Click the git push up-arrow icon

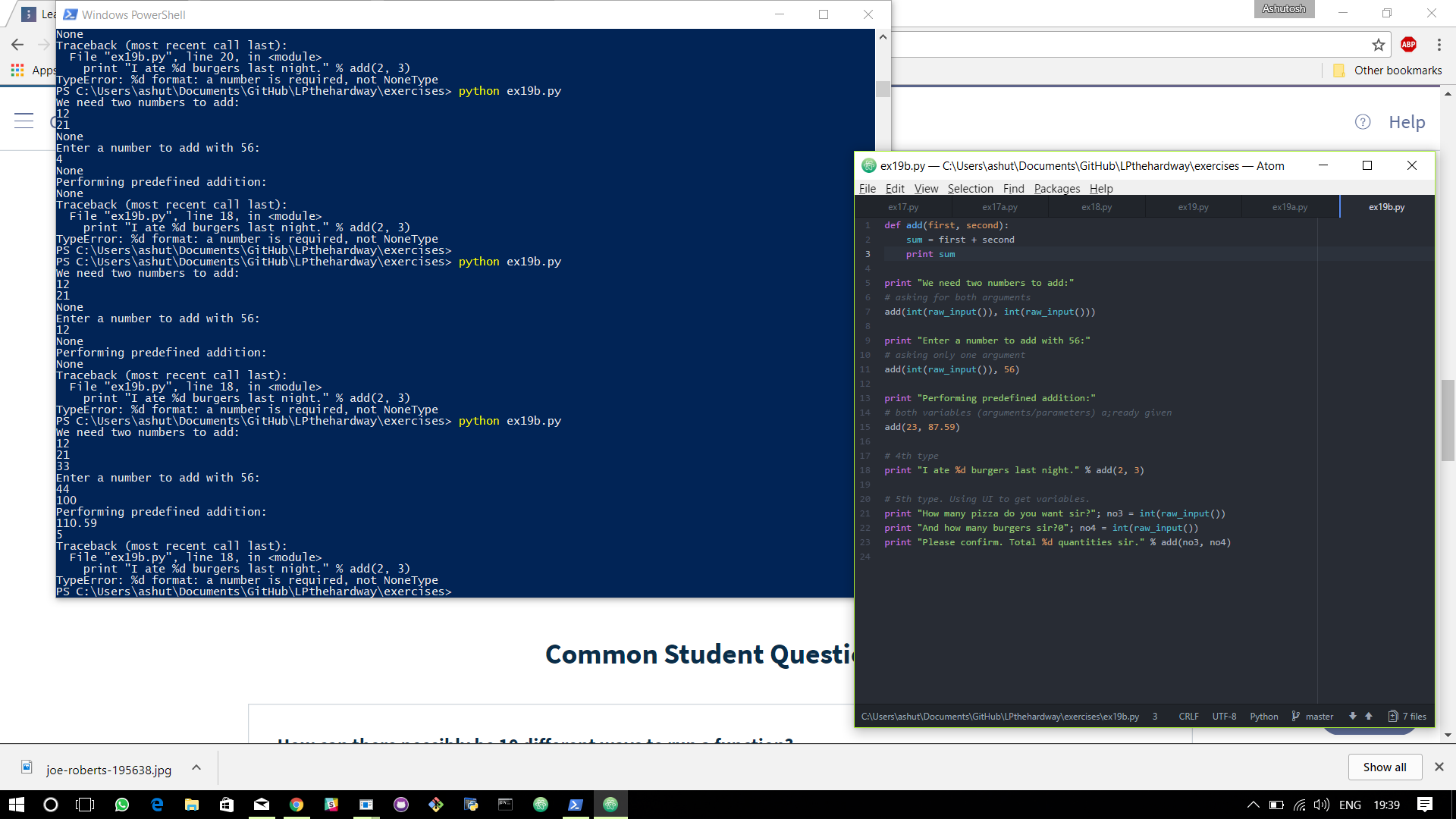pos(1369,717)
